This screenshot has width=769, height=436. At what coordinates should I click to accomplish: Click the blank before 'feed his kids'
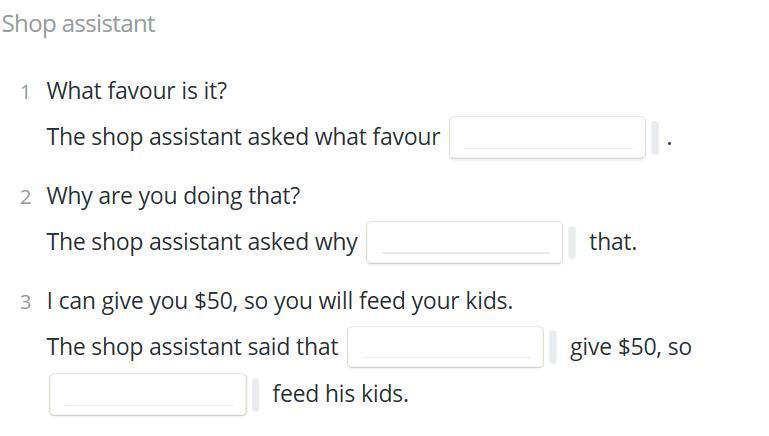(148, 394)
